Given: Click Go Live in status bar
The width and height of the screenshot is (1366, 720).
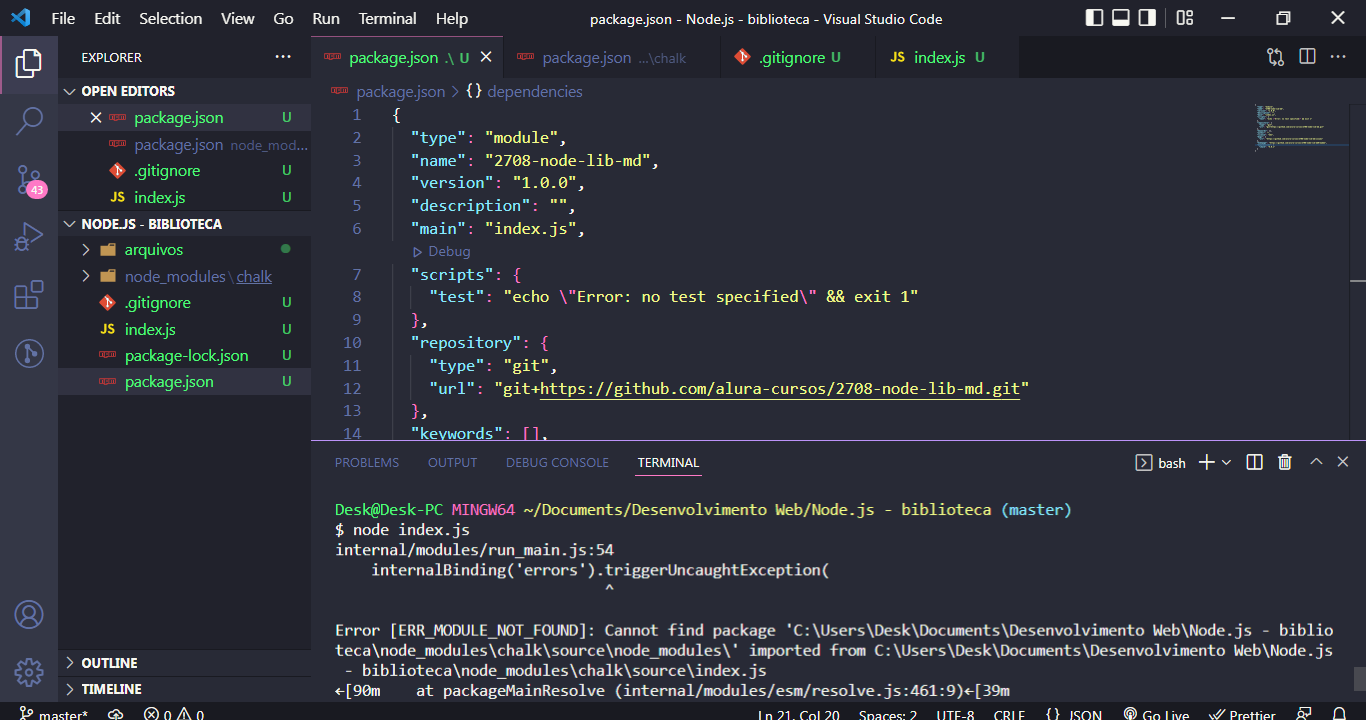Looking at the screenshot, I should pyautogui.click(x=1155, y=714).
